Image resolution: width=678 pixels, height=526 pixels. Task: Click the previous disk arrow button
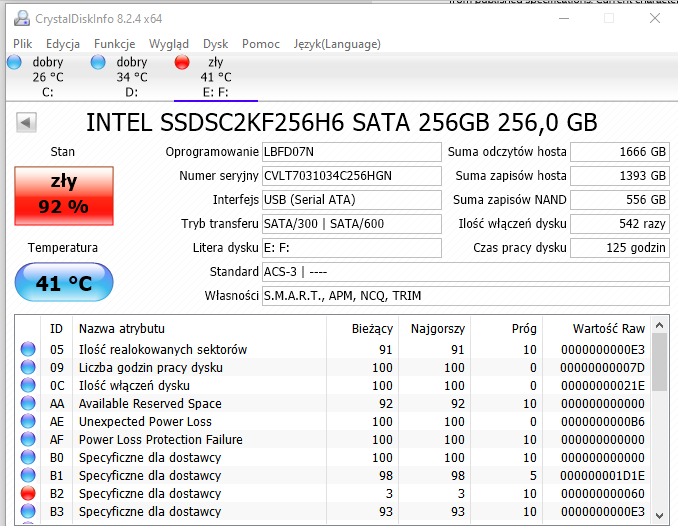coord(26,122)
